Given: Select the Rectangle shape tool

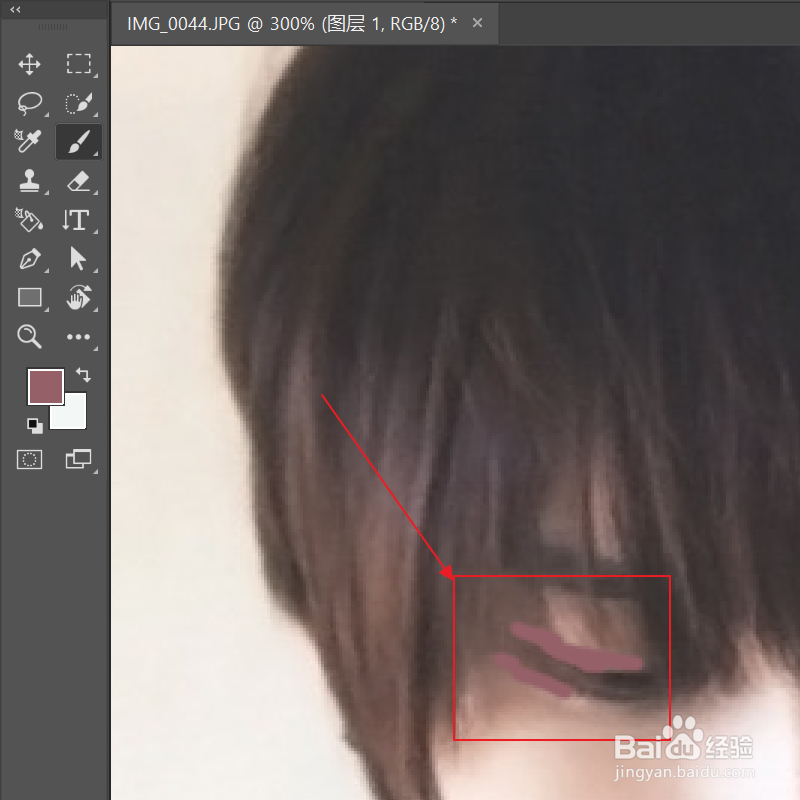Looking at the screenshot, I should click(x=30, y=297).
